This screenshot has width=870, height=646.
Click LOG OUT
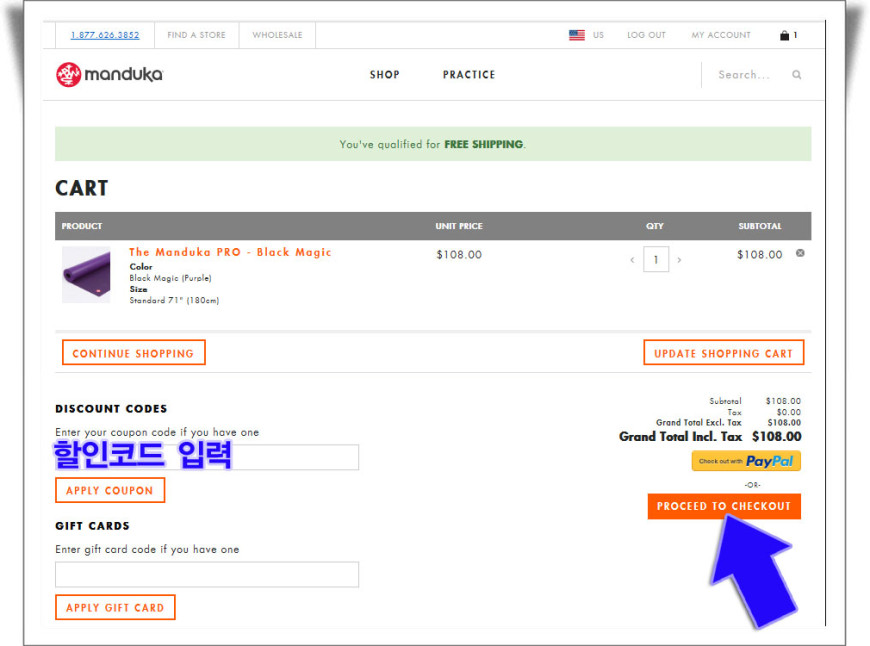click(x=646, y=35)
